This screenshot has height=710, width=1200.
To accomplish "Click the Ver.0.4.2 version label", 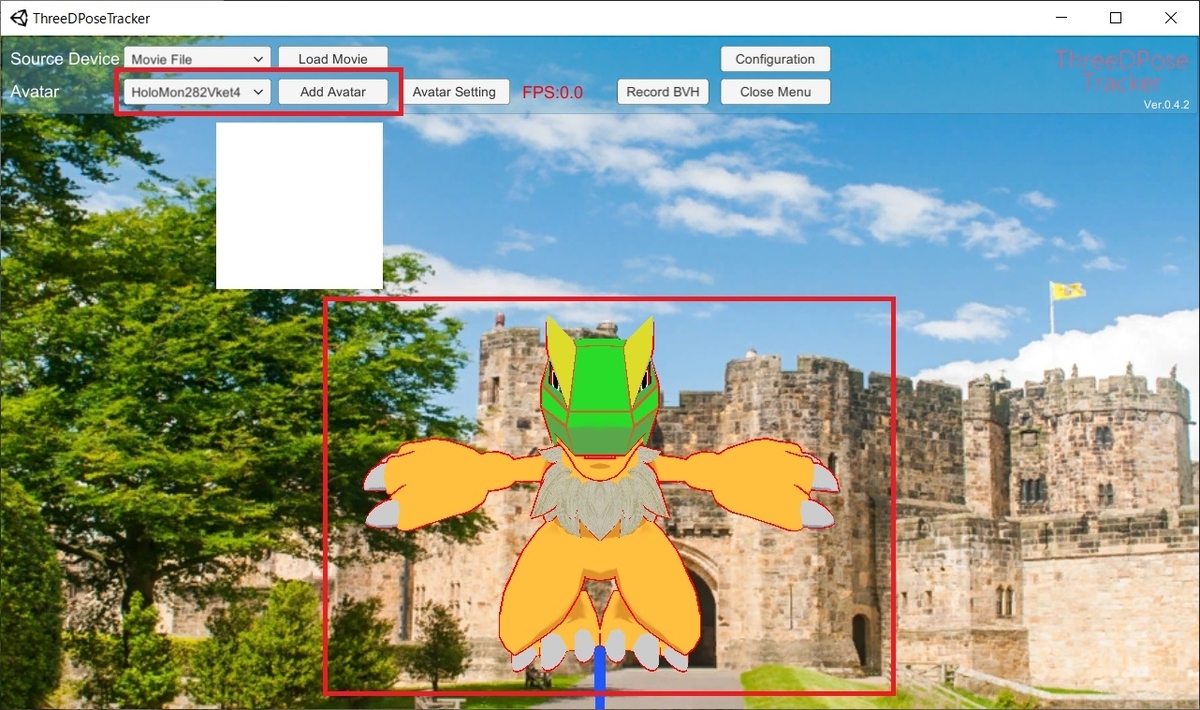I will [1166, 105].
